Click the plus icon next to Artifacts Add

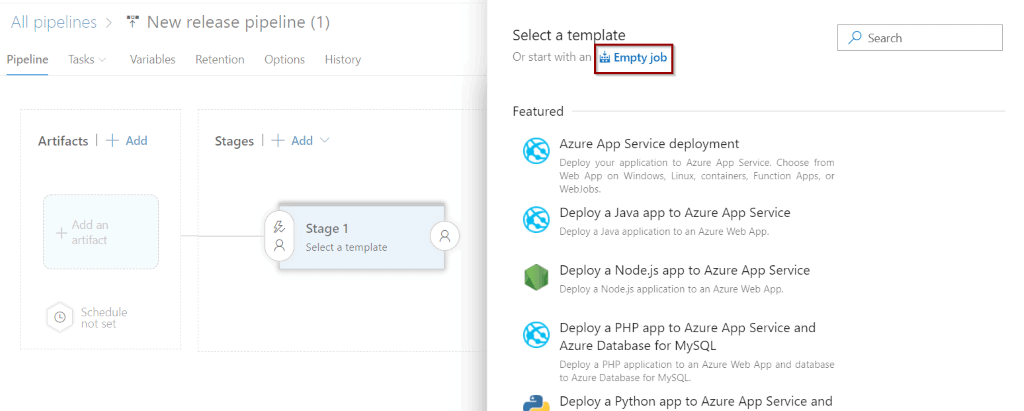pyautogui.click(x=112, y=140)
